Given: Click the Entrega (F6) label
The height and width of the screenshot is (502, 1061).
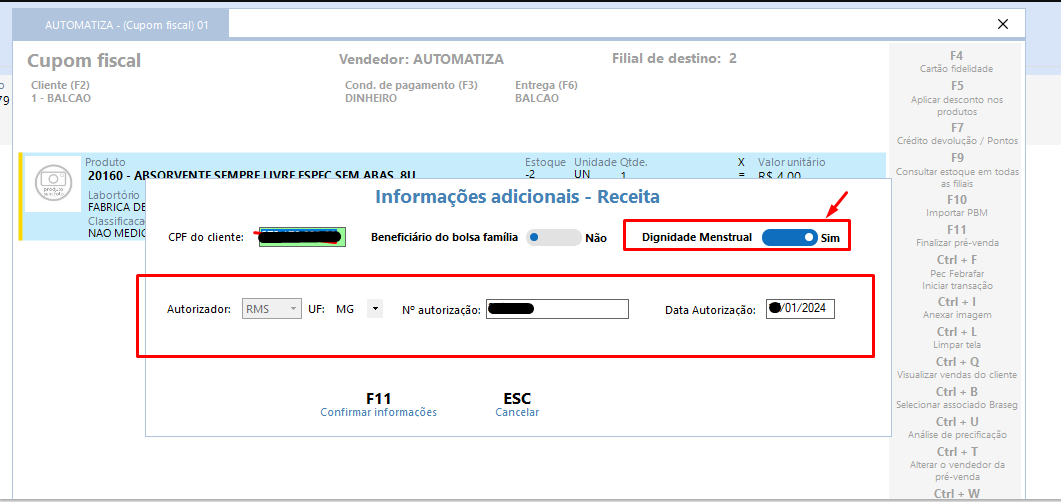Looking at the screenshot, I should point(546,85).
